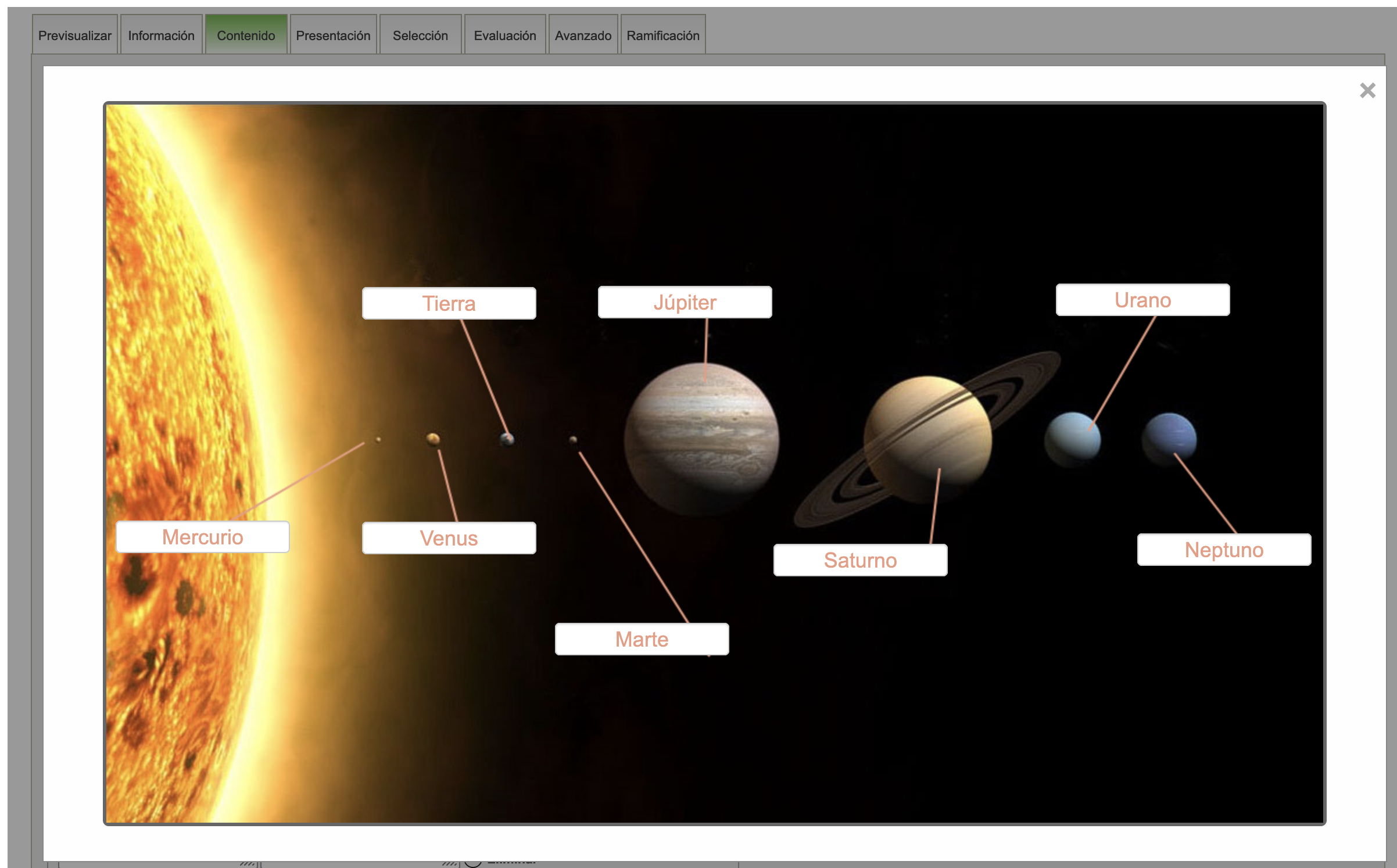Open the Evaluación tab
Image resolution: width=1397 pixels, height=868 pixels.
(x=504, y=35)
